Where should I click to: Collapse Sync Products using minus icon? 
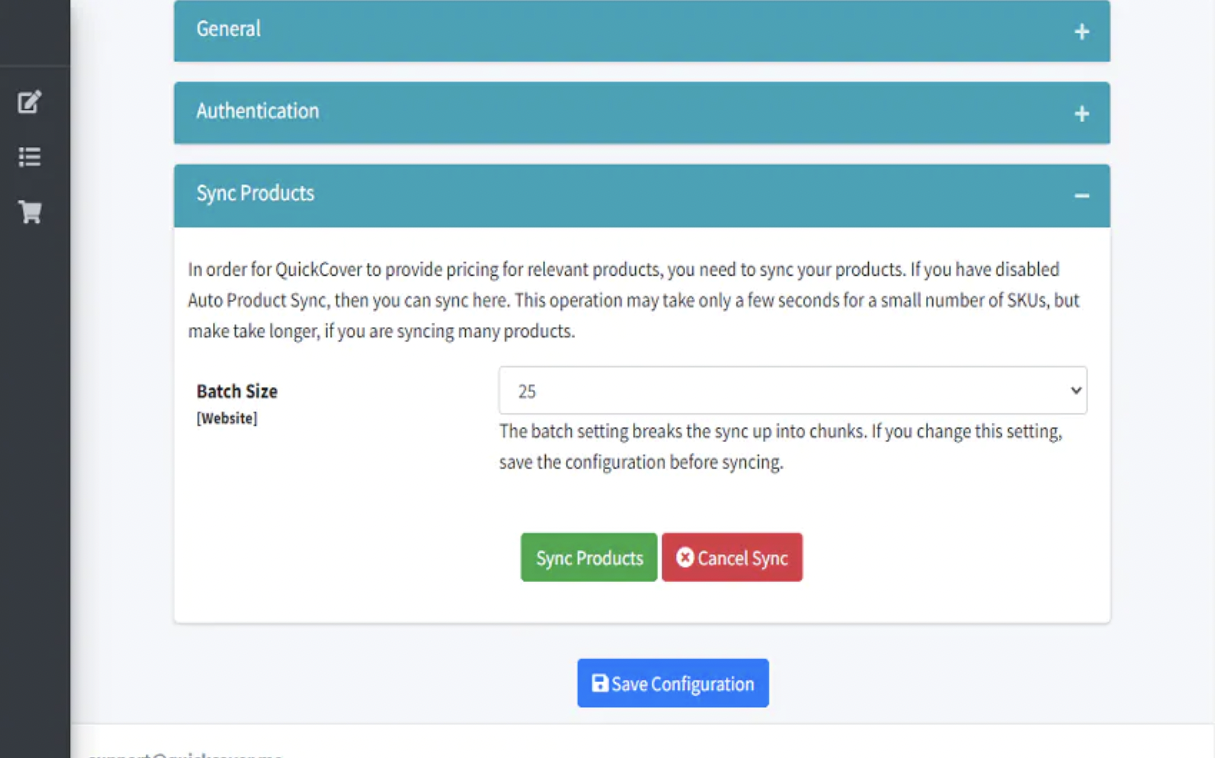click(1081, 196)
